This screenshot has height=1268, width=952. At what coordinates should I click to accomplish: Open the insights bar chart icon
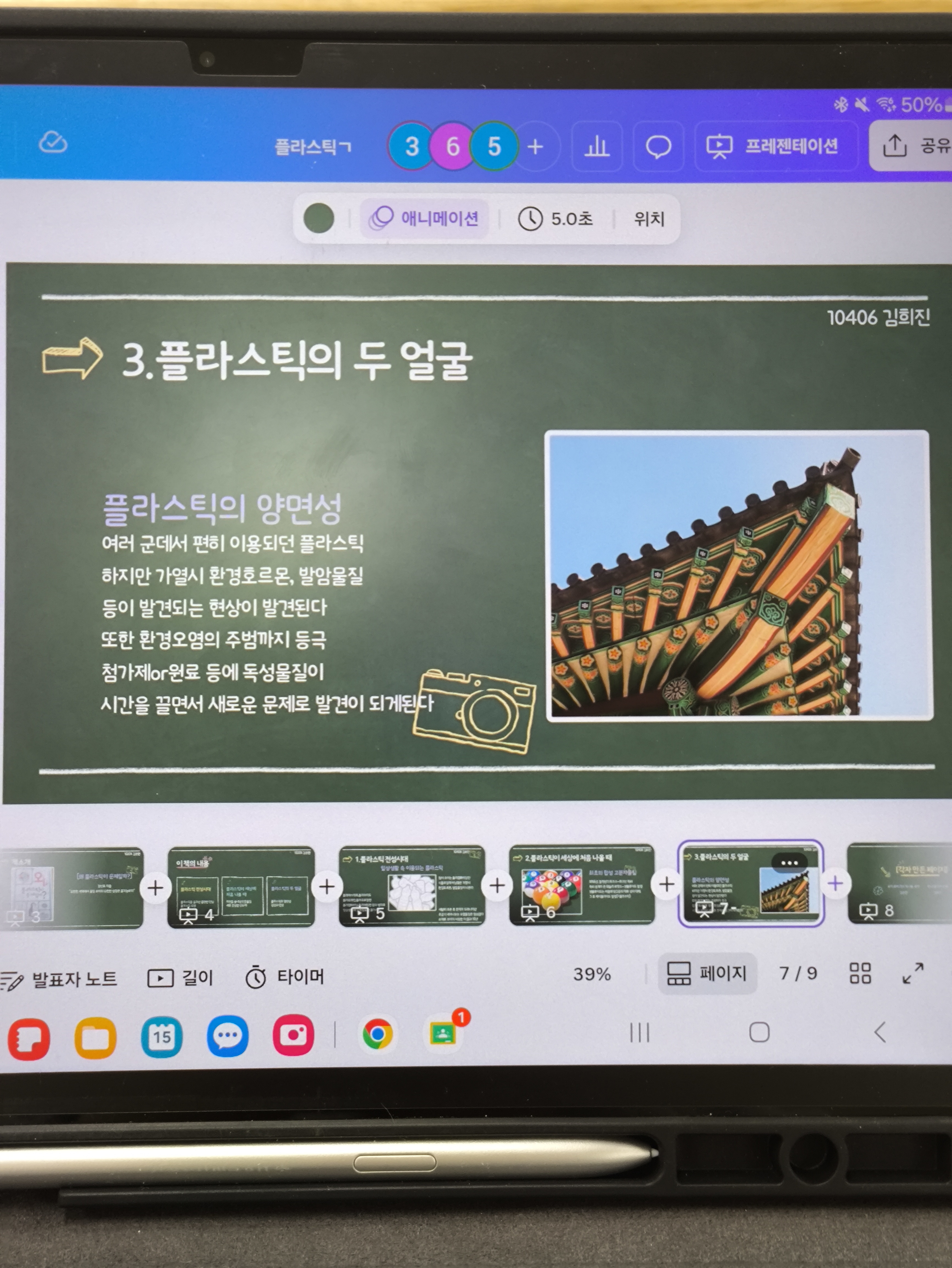[x=596, y=147]
